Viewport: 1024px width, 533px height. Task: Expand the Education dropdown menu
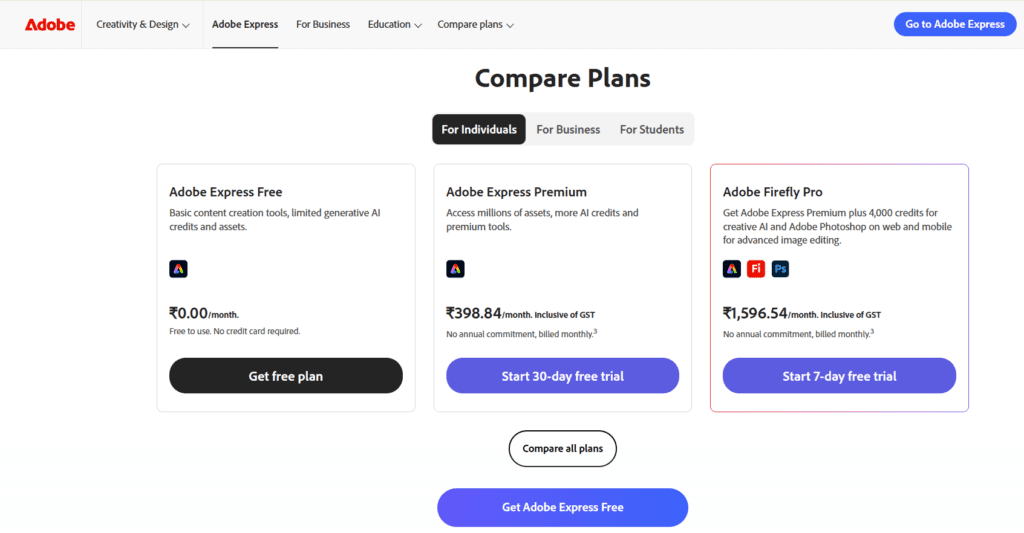pyautogui.click(x=394, y=24)
